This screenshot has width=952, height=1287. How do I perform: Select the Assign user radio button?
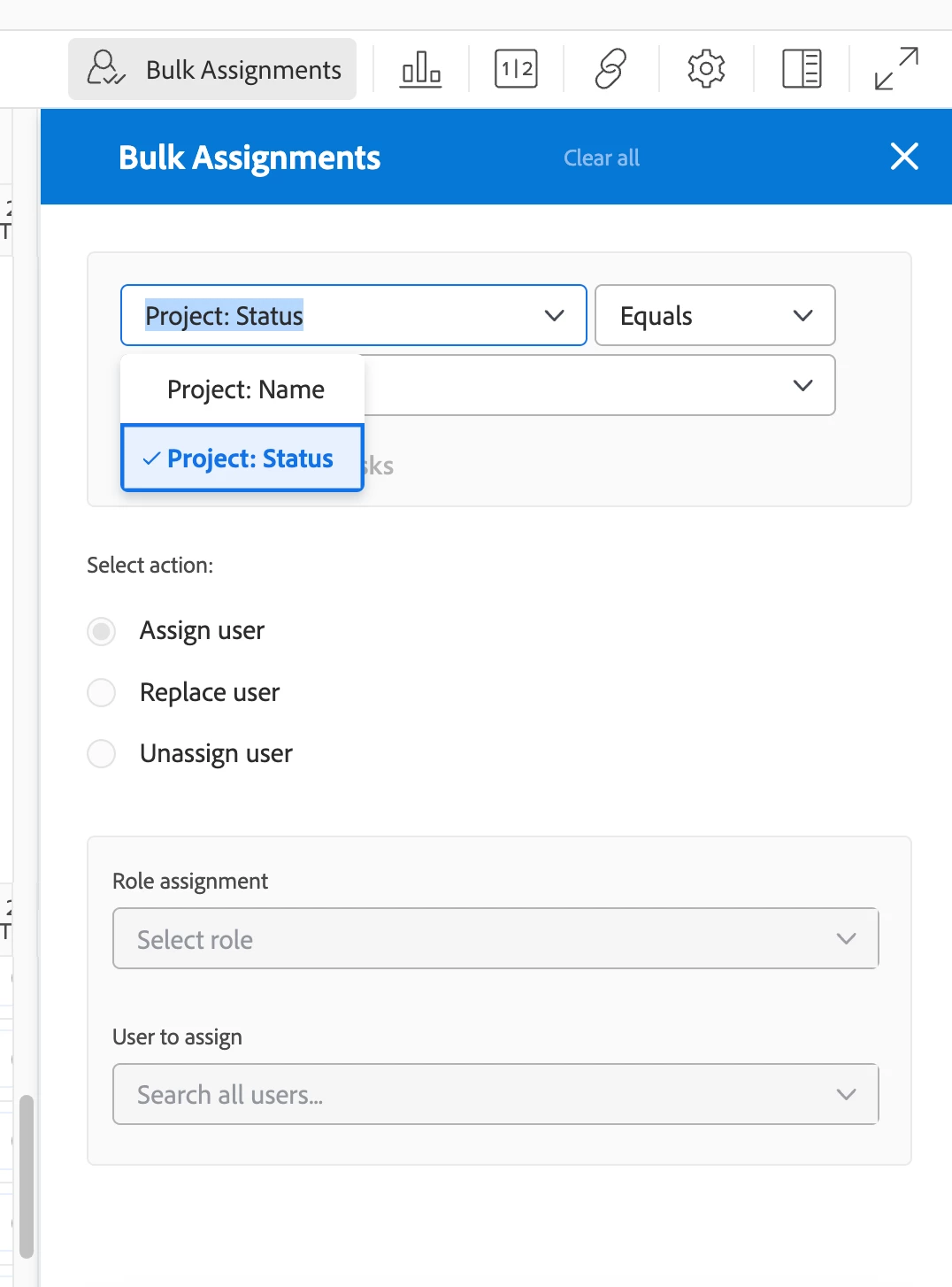102,631
